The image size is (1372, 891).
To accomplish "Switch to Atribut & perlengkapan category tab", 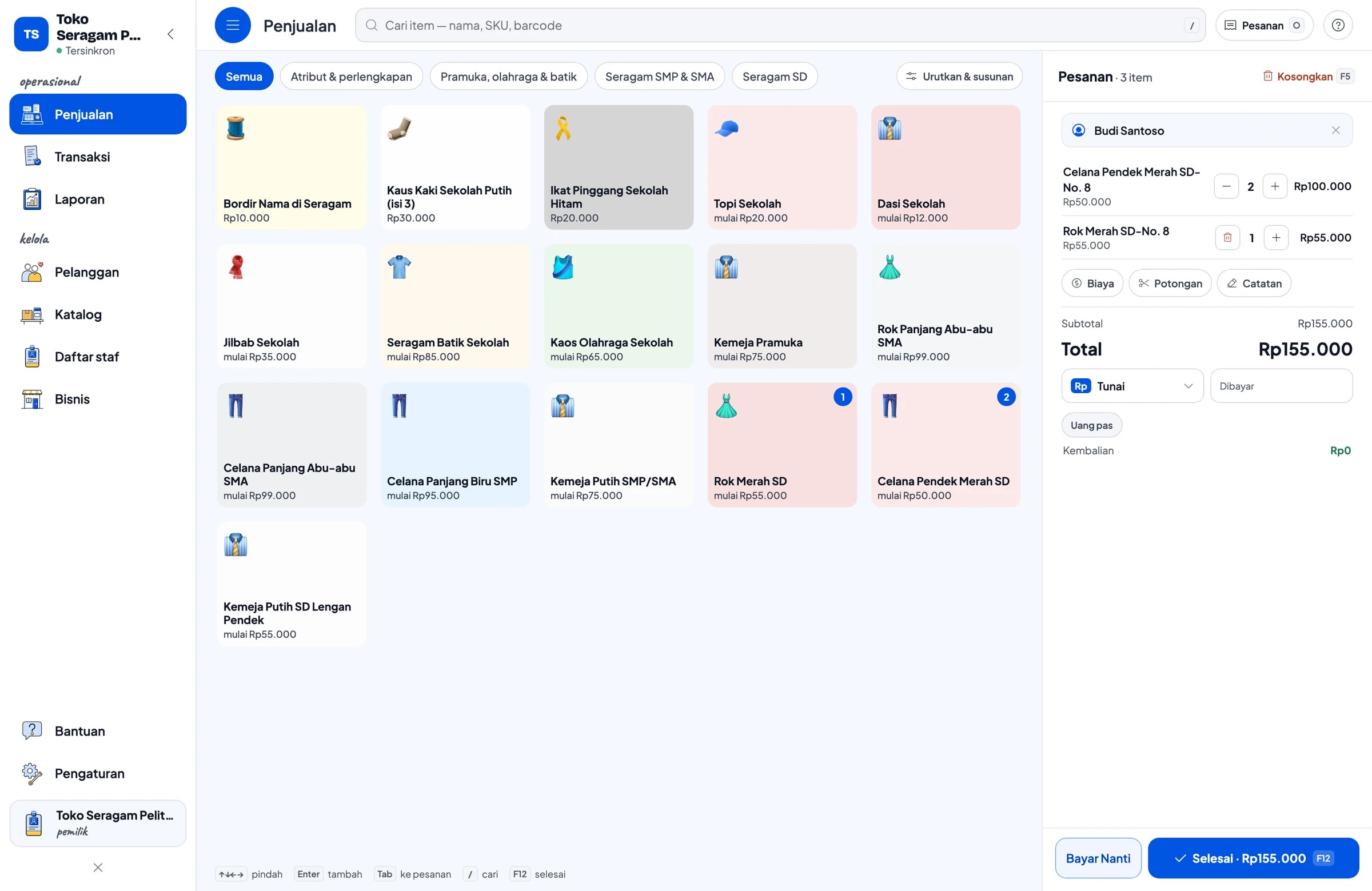I will (351, 77).
